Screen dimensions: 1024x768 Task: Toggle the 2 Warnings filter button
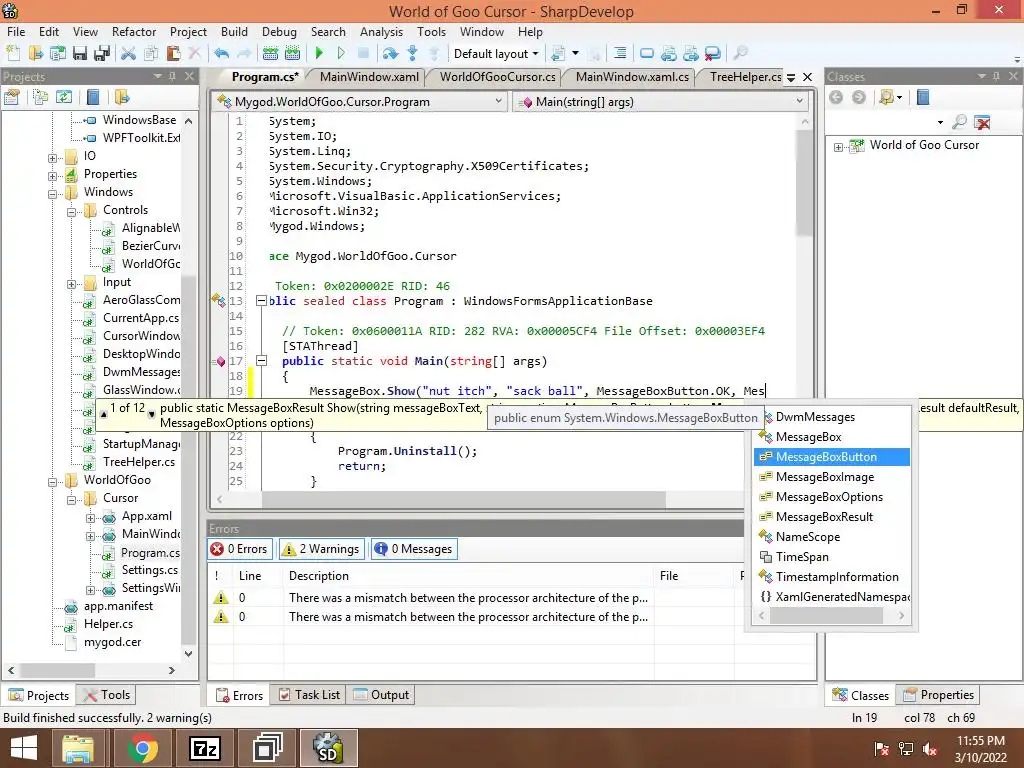(322, 549)
